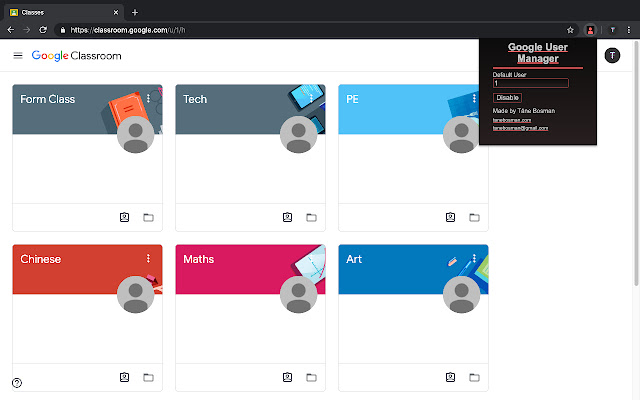Open gradebook icon on Chinese card

(125, 377)
